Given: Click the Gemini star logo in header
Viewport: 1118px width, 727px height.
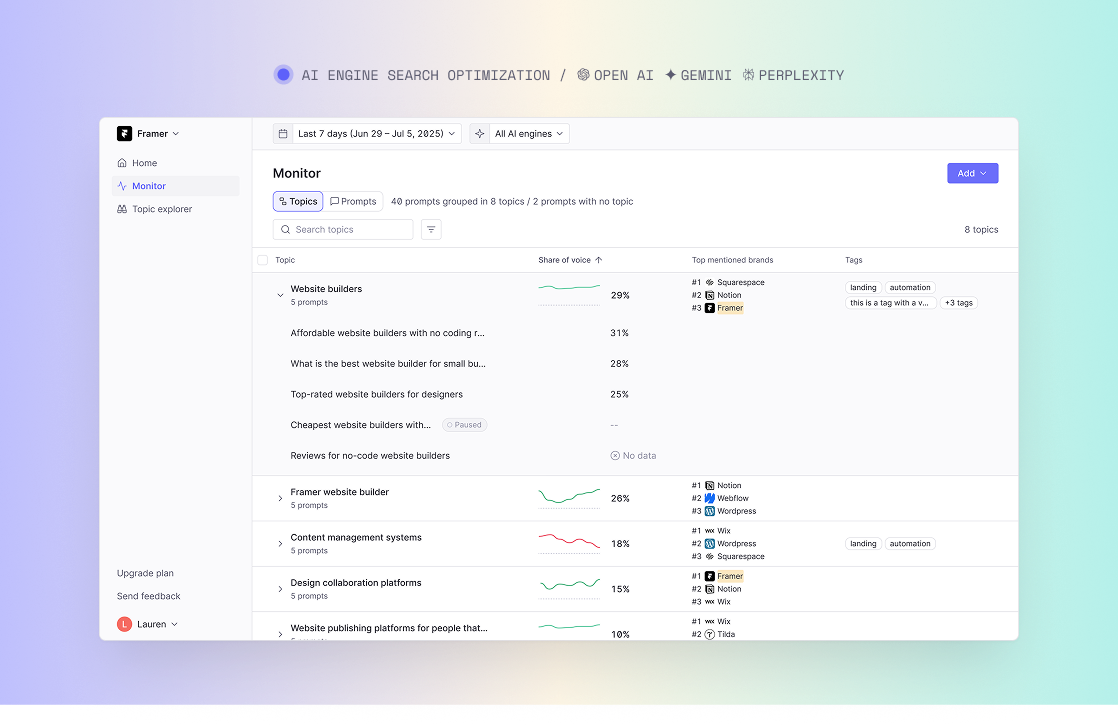Looking at the screenshot, I should [x=670, y=74].
